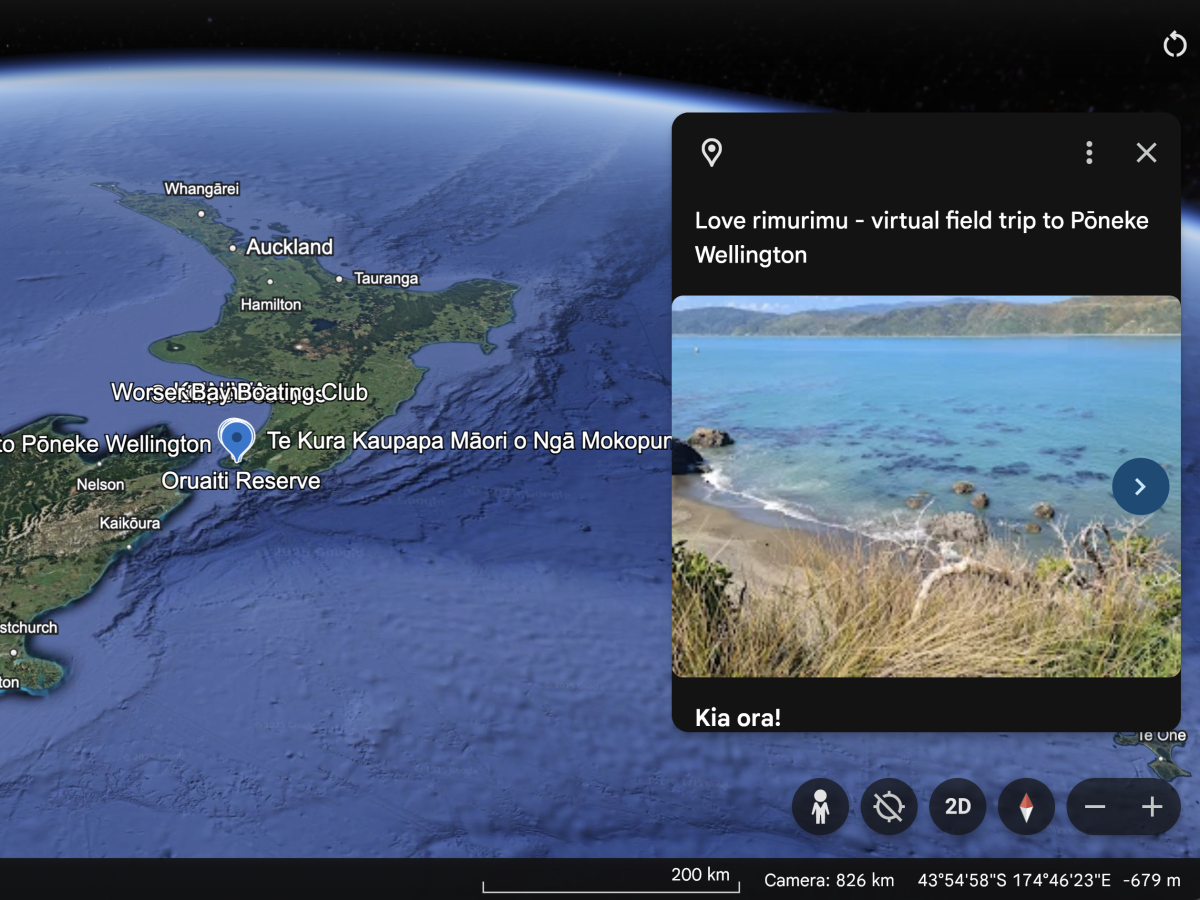Click the Te One map label

[1162, 735]
